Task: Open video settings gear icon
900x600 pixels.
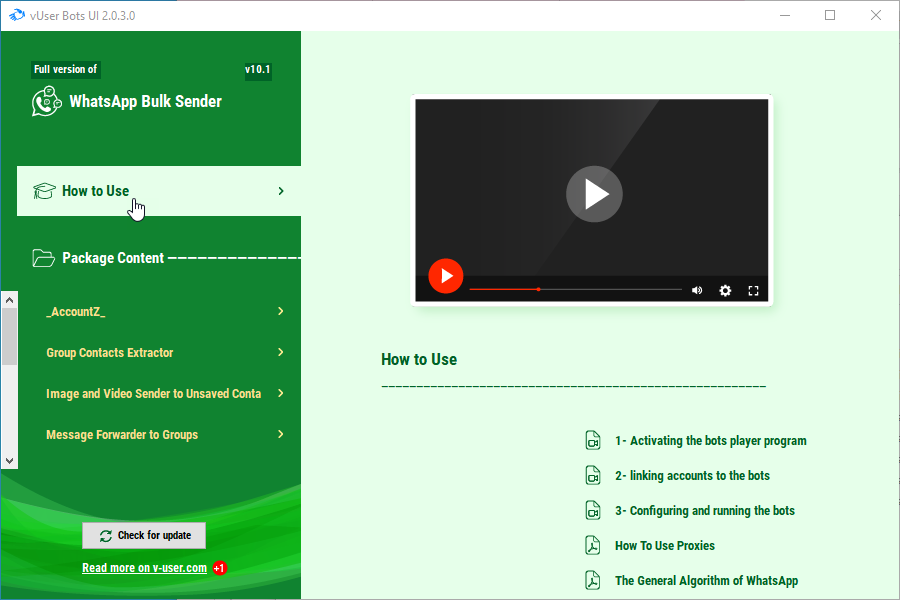Action: tap(725, 291)
